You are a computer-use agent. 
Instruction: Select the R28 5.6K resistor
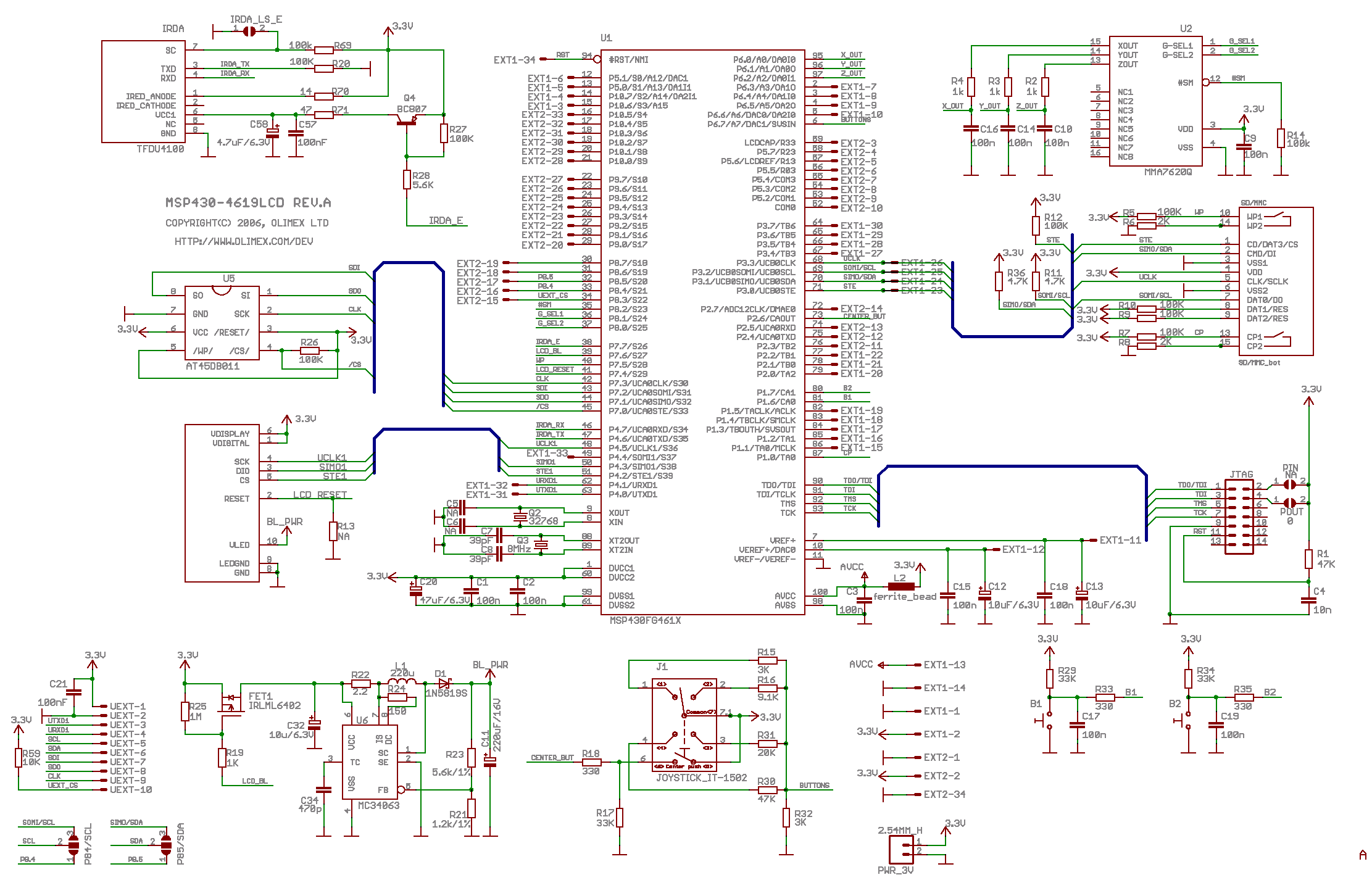click(x=407, y=180)
